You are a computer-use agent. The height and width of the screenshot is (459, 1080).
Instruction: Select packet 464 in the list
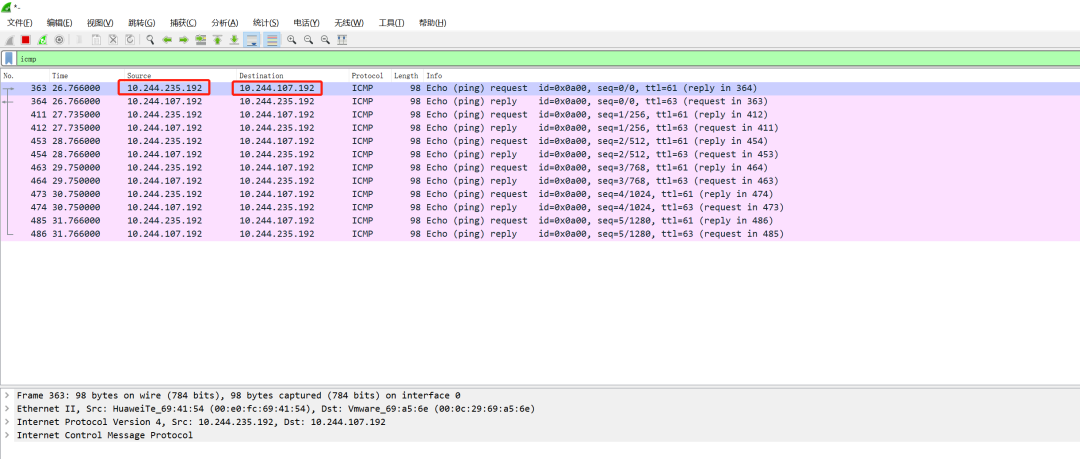click(540, 181)
